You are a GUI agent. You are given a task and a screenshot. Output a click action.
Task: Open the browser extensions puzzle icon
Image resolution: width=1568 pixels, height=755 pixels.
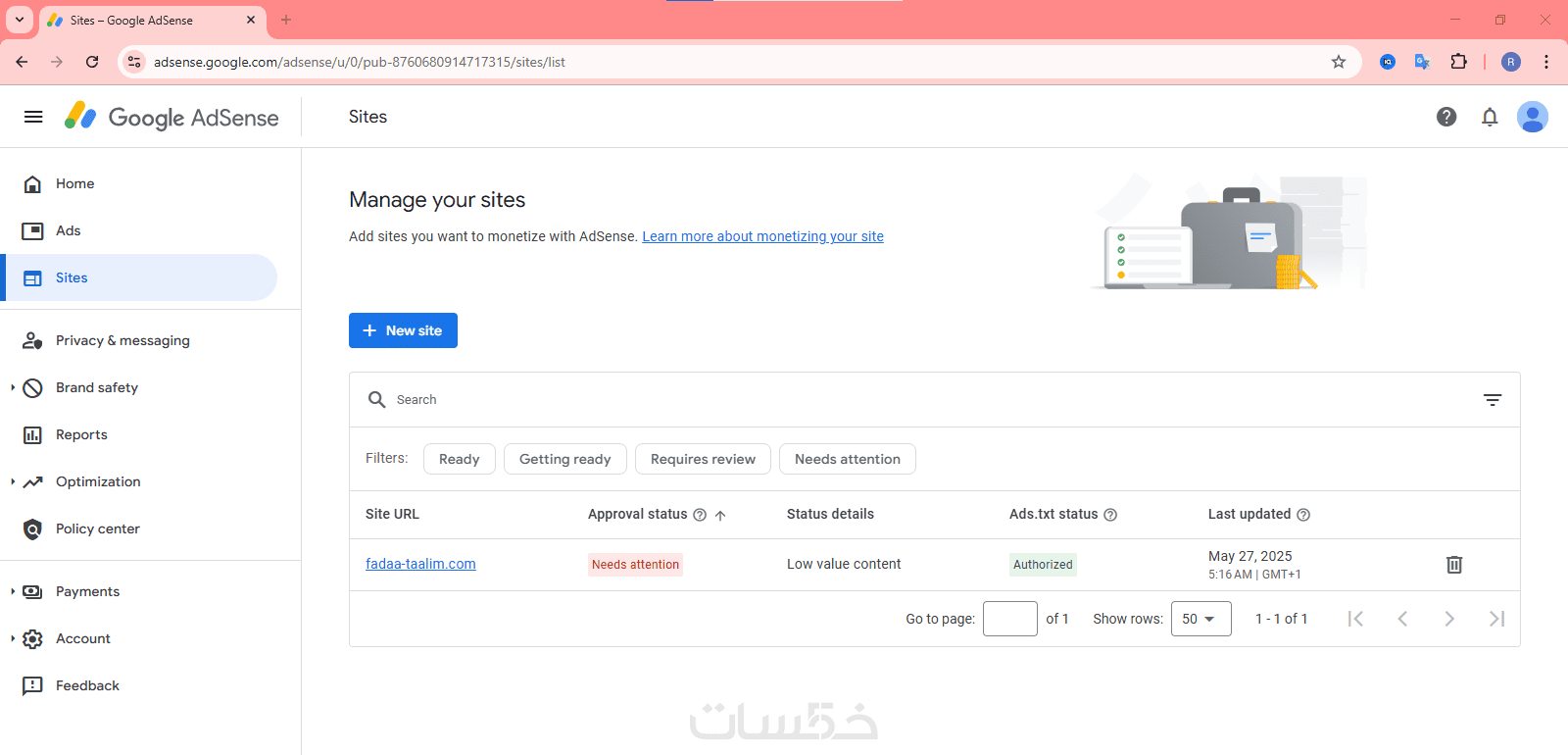click(1459, 62)
